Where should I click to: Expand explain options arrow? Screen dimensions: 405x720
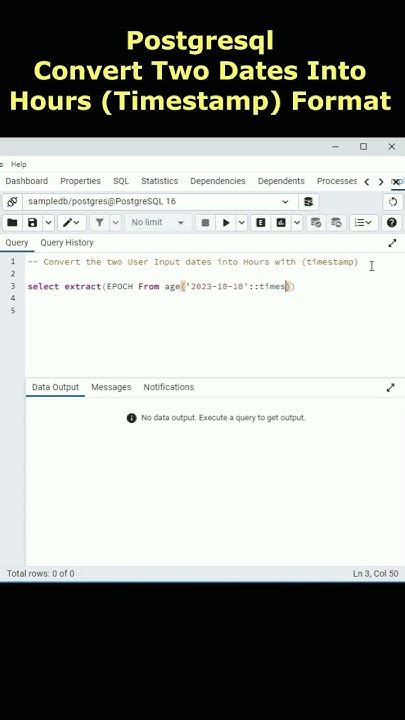[x=297, y=223]
